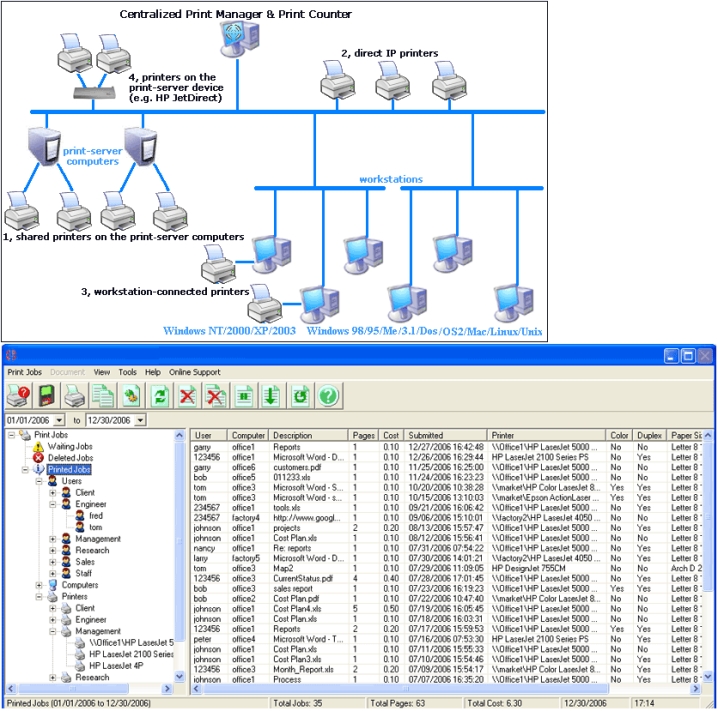Select Deleted Jobs with the red X icon
Viewport: 718px width, 711px height.
[69, 458]
